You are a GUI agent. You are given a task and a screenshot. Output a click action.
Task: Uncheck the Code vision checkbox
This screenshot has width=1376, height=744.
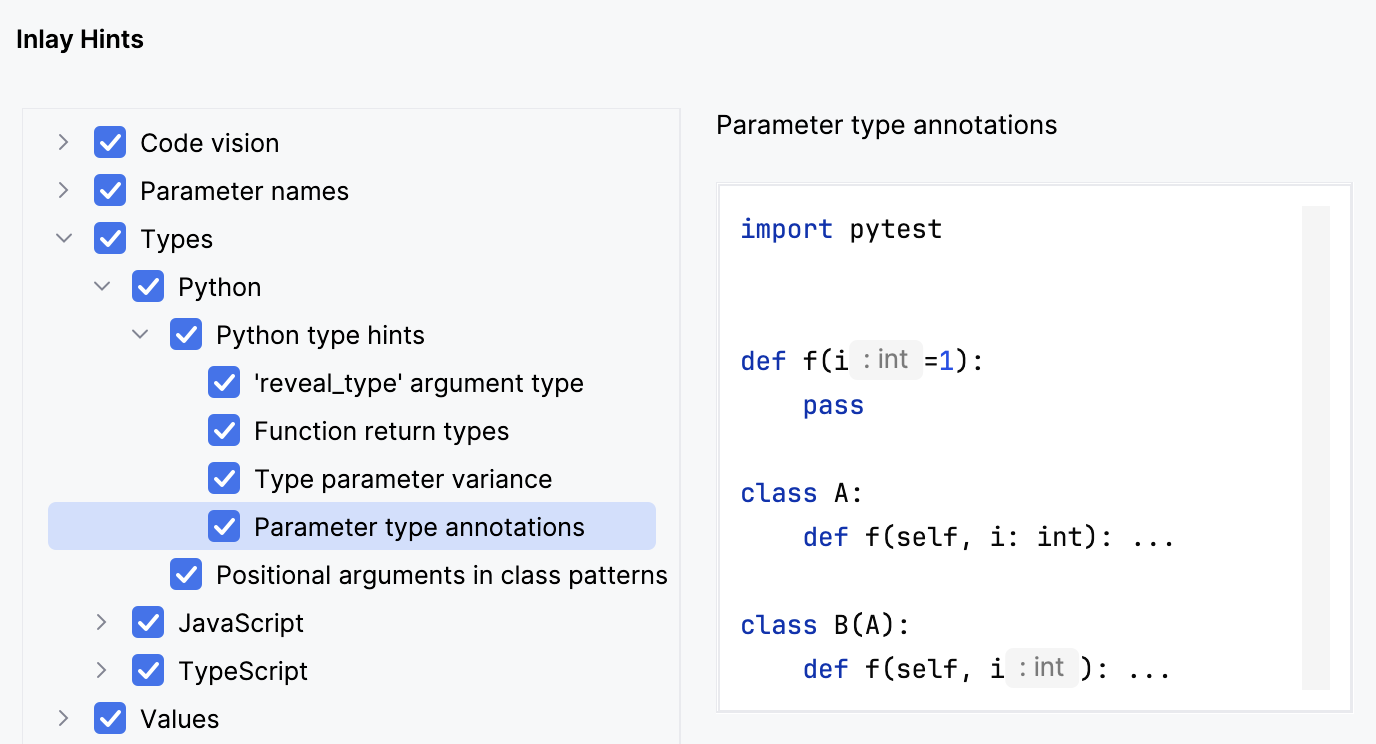(110, 143)
